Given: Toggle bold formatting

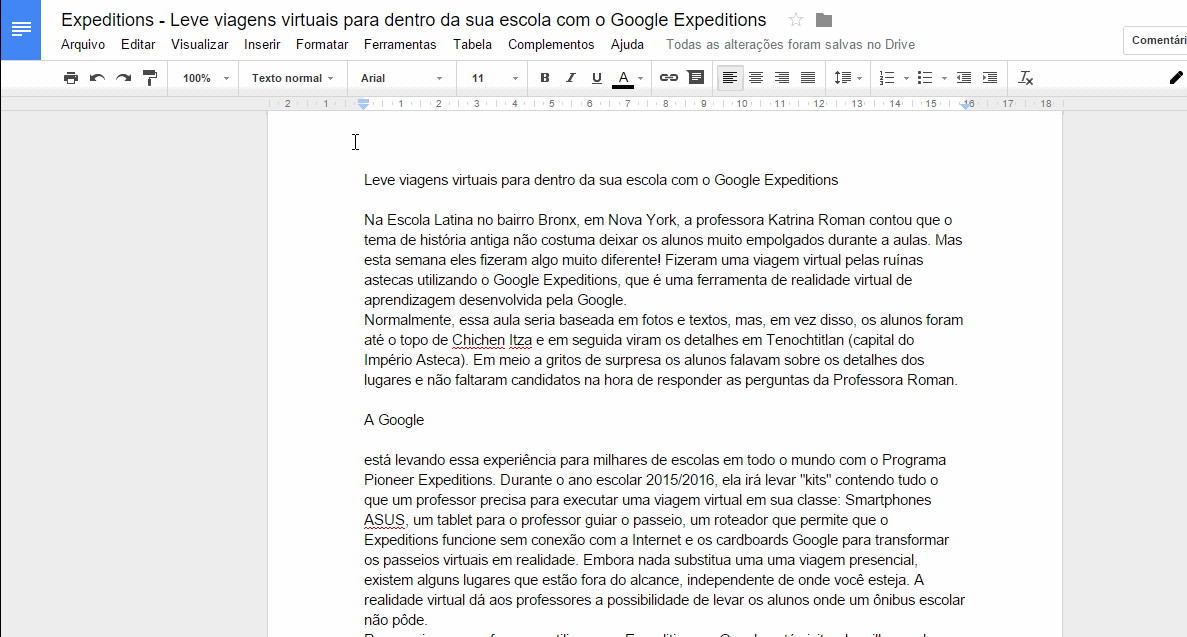Looking at the screenshot, I should click(x=544, y=78).
